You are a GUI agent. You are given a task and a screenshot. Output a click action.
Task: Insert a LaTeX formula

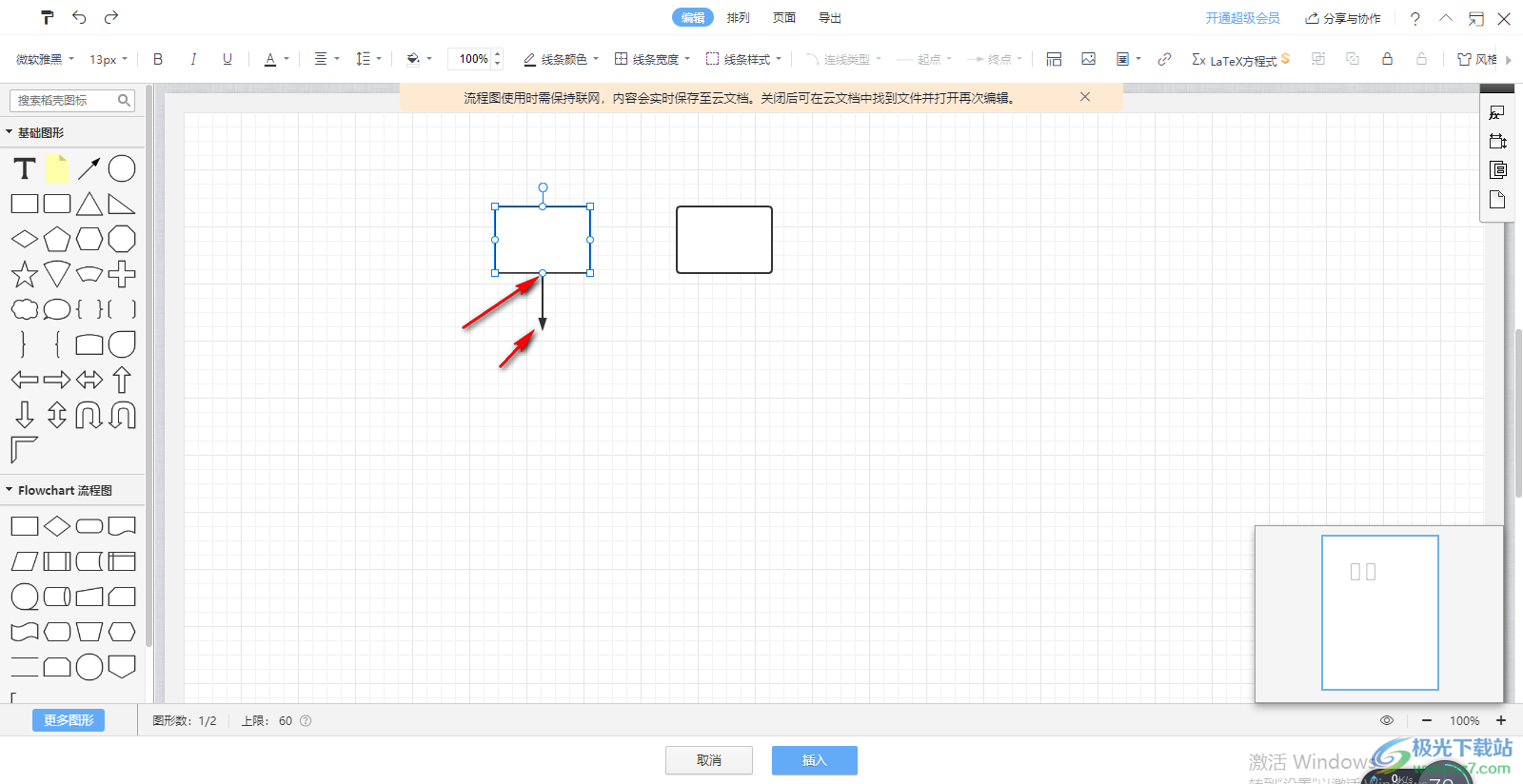click(1240, 59)
